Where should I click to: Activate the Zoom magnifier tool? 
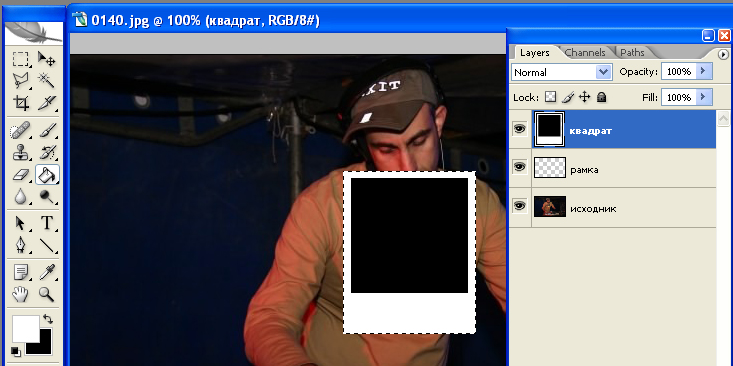click(46, 294)
